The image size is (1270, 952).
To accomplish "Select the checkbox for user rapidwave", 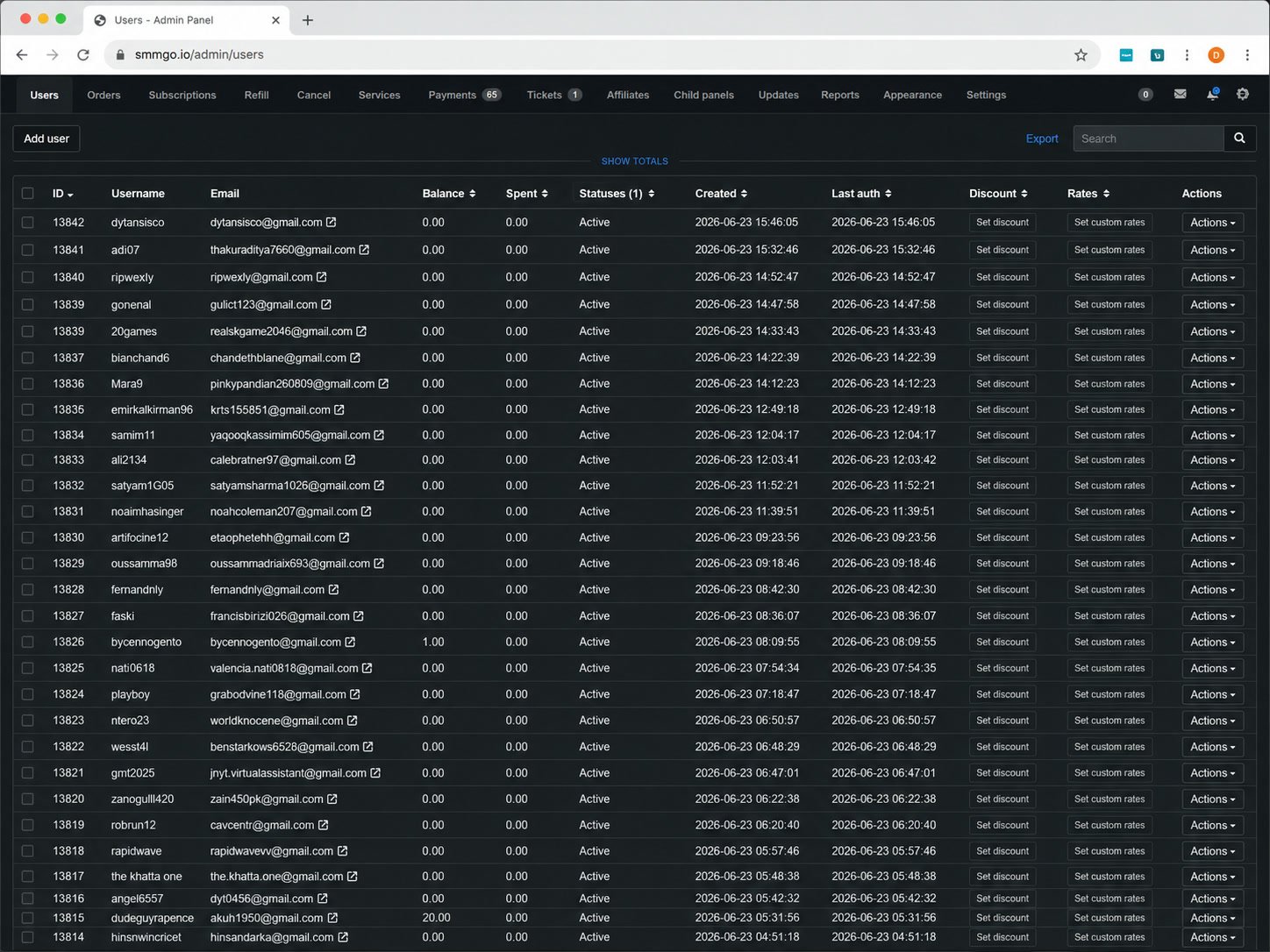I will tap(28, 851).
